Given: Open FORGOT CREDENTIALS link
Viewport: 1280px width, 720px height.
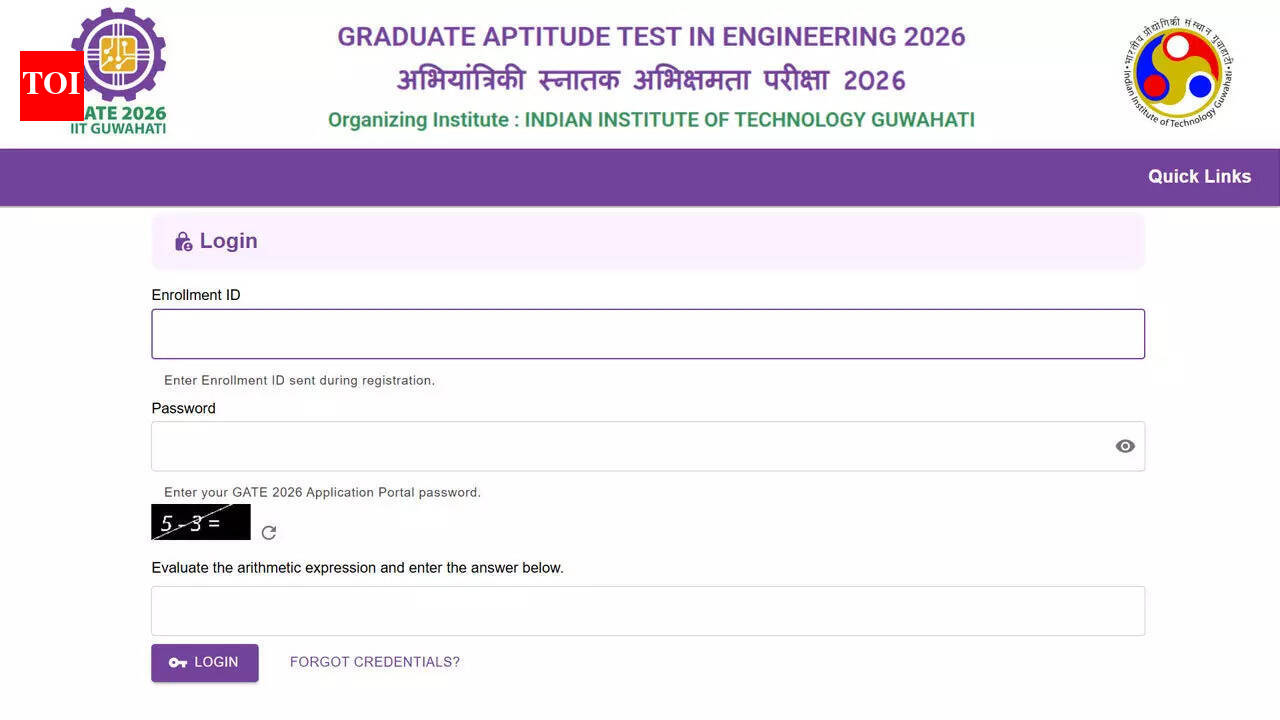Looking at the screenshot, I should pos(374,661).
